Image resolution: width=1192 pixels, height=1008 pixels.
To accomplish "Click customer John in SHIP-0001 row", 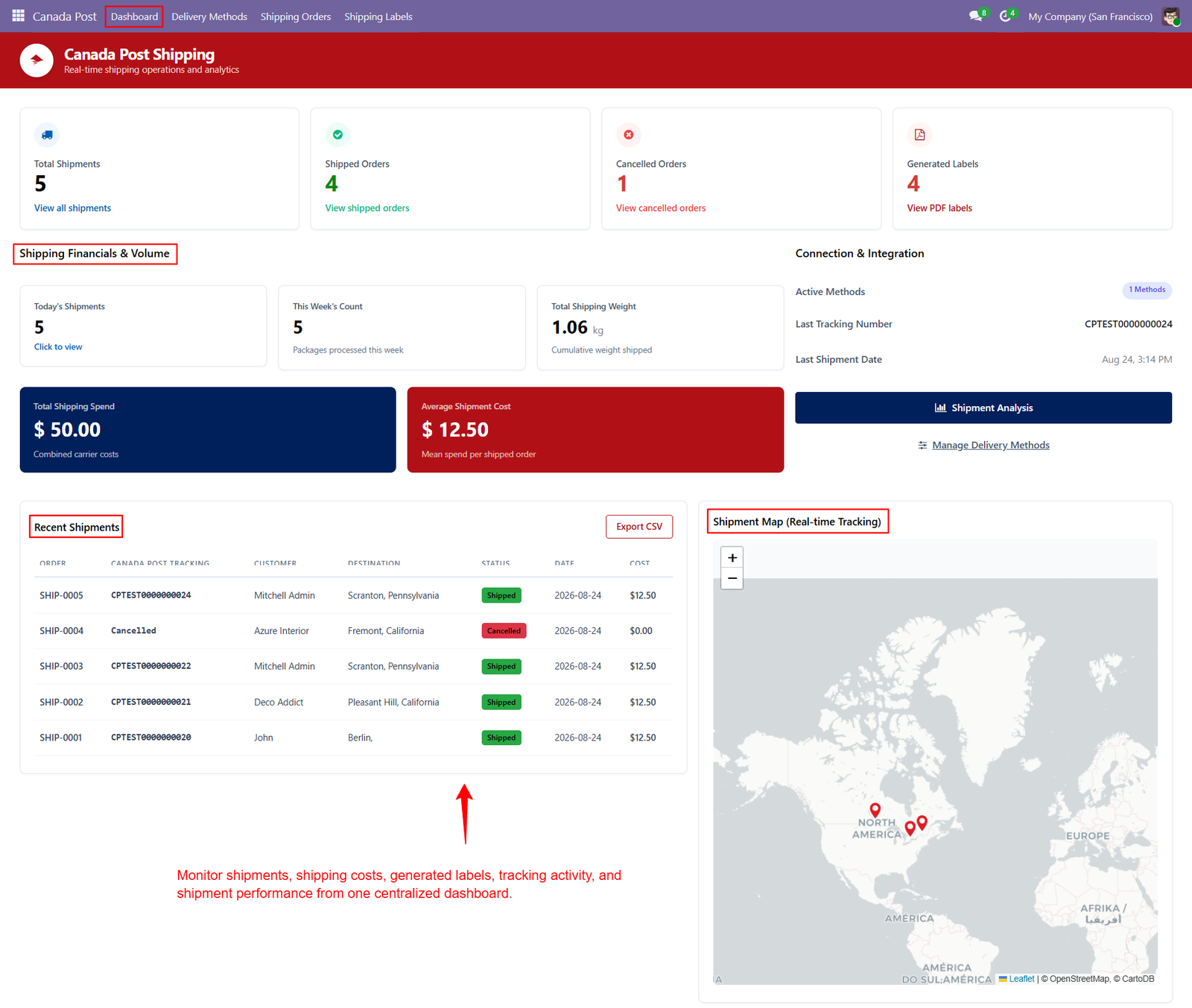I will click(264, 738).
